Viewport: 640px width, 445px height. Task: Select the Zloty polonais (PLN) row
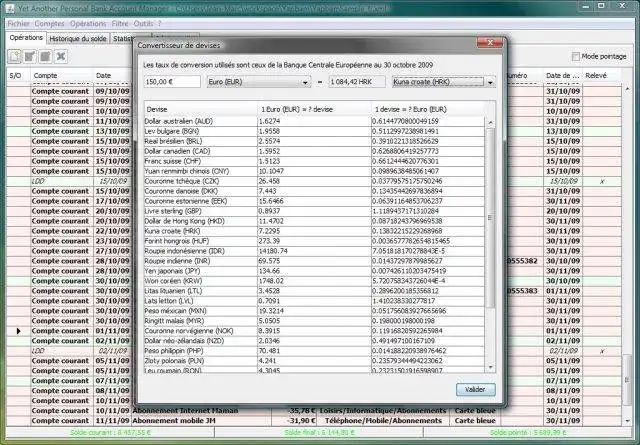point(314,360)
